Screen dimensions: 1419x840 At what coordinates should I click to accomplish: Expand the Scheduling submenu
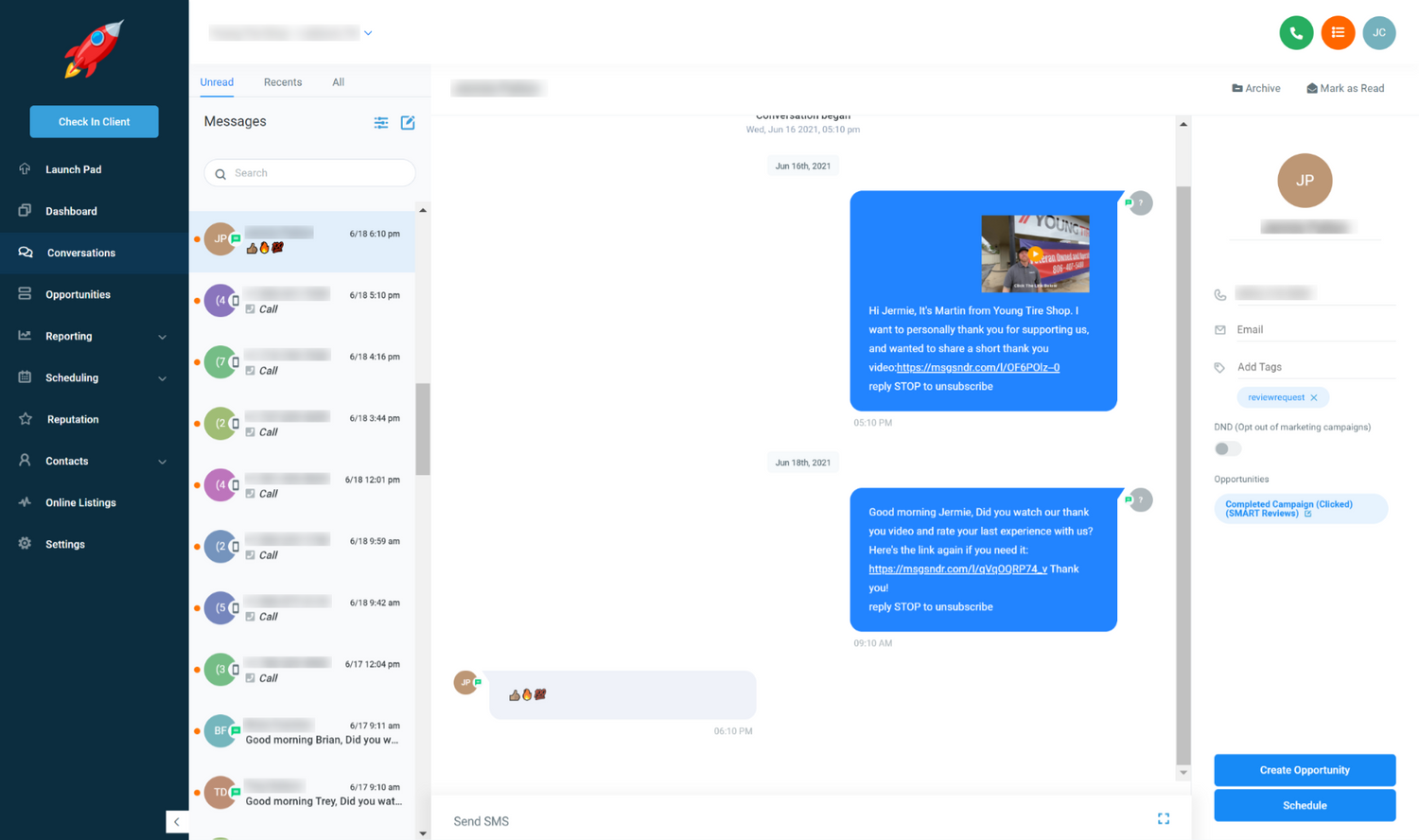click(162, 378)
